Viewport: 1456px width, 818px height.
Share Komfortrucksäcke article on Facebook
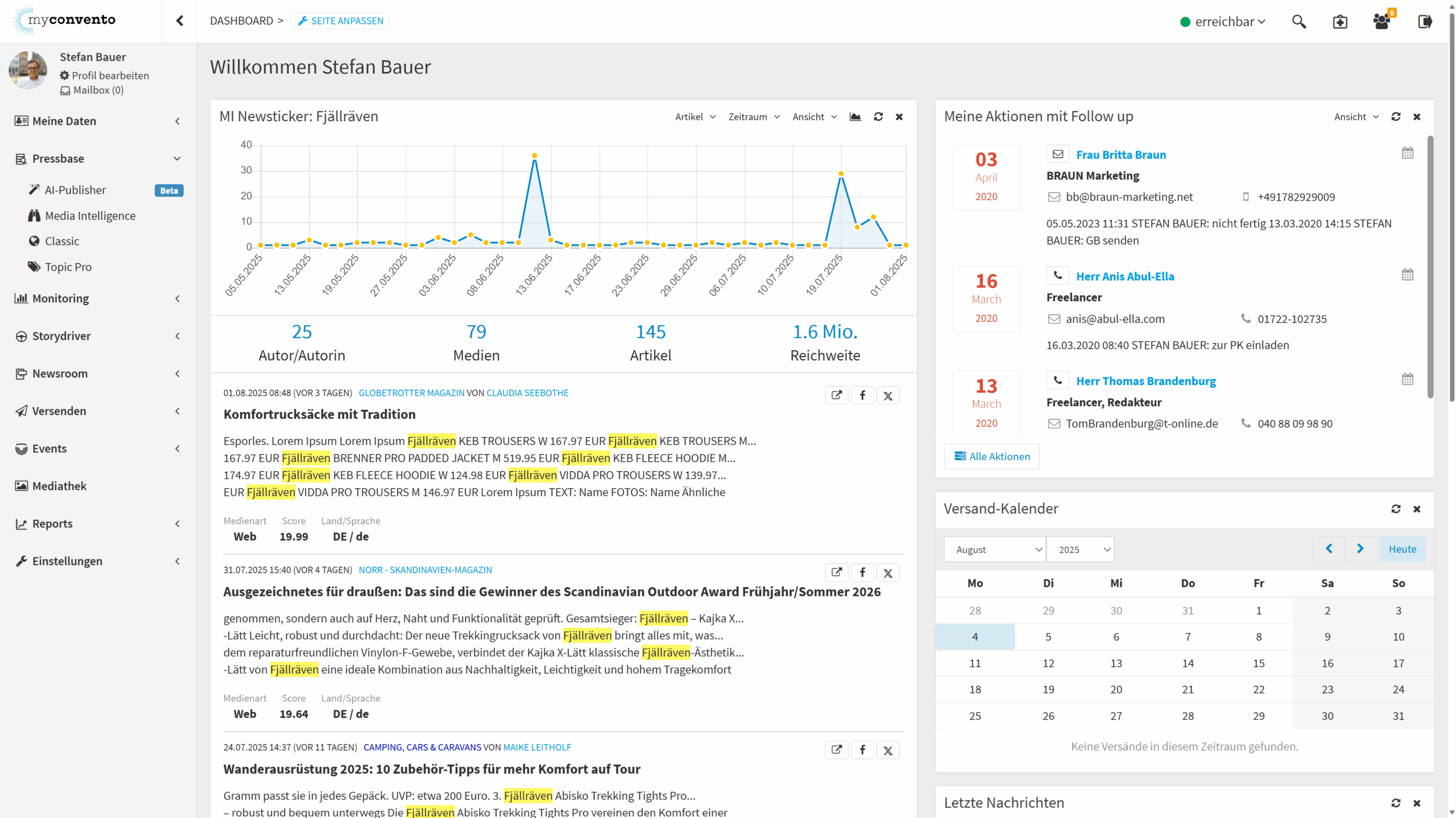862,395
